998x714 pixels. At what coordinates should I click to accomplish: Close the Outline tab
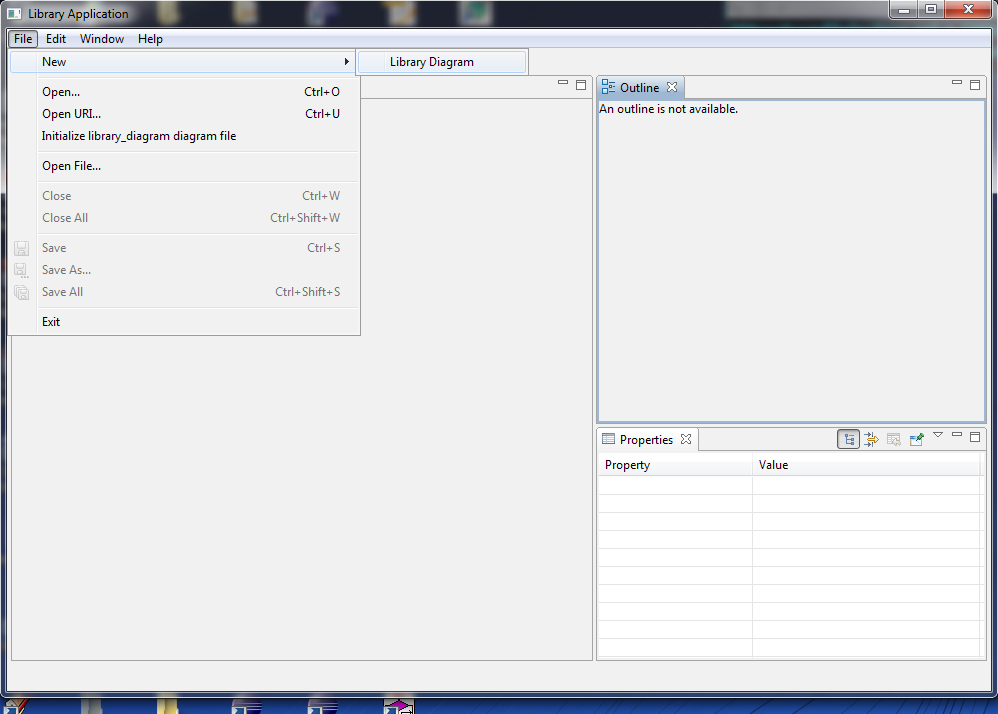click(x=671, y=87)
